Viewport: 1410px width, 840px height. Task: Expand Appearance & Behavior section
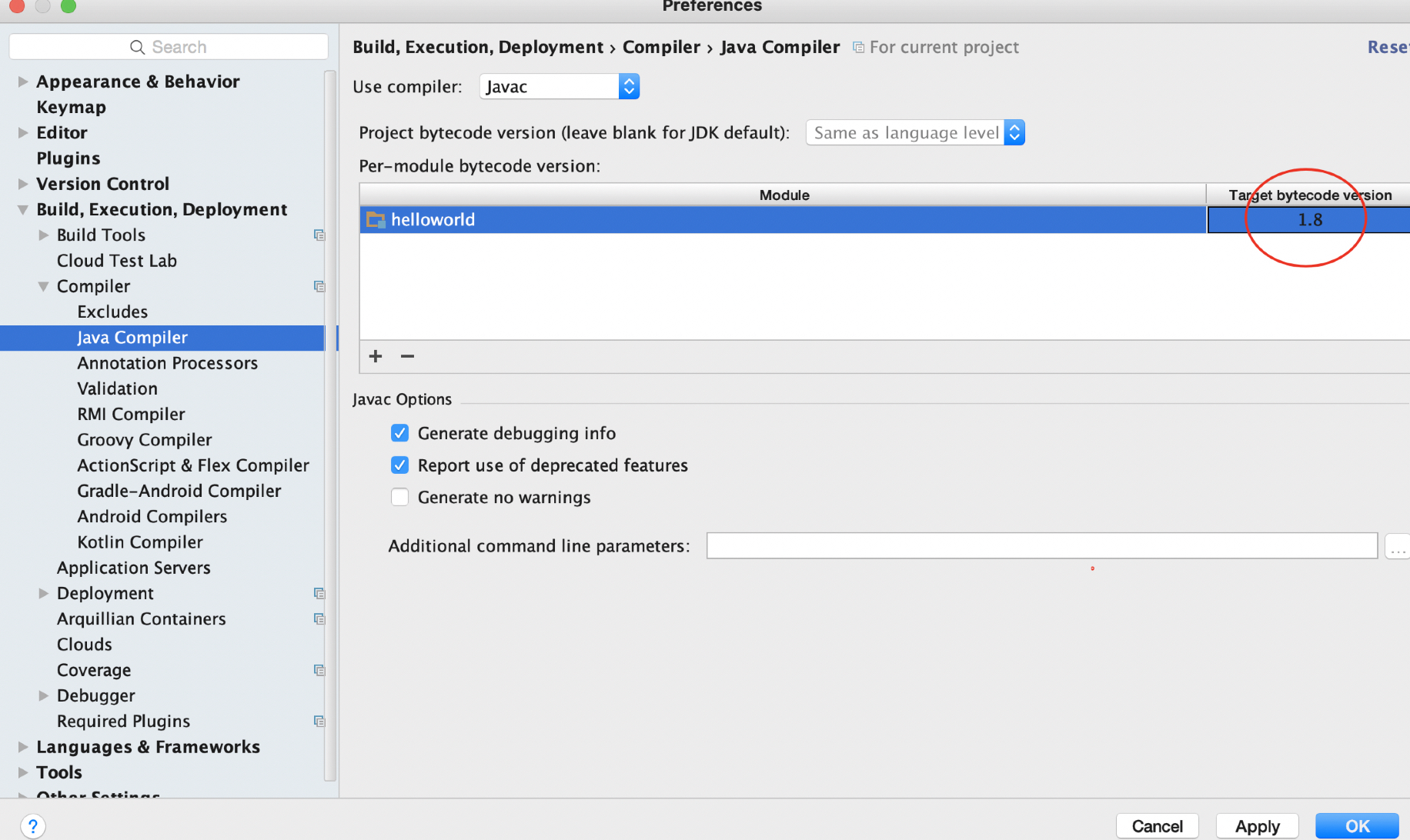[23, 82]
